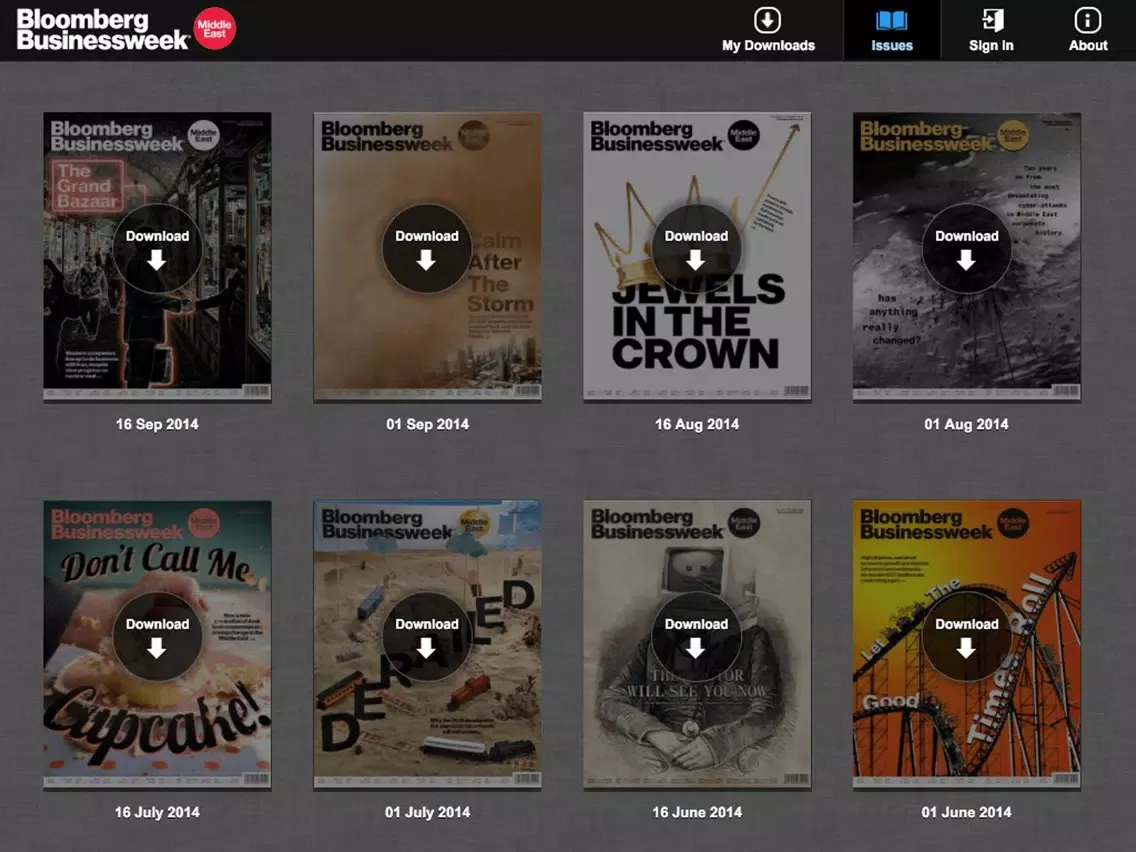This screenshot has height=852, width=1136.
Task: Open the Sign In page
Action: coord(991,30)
